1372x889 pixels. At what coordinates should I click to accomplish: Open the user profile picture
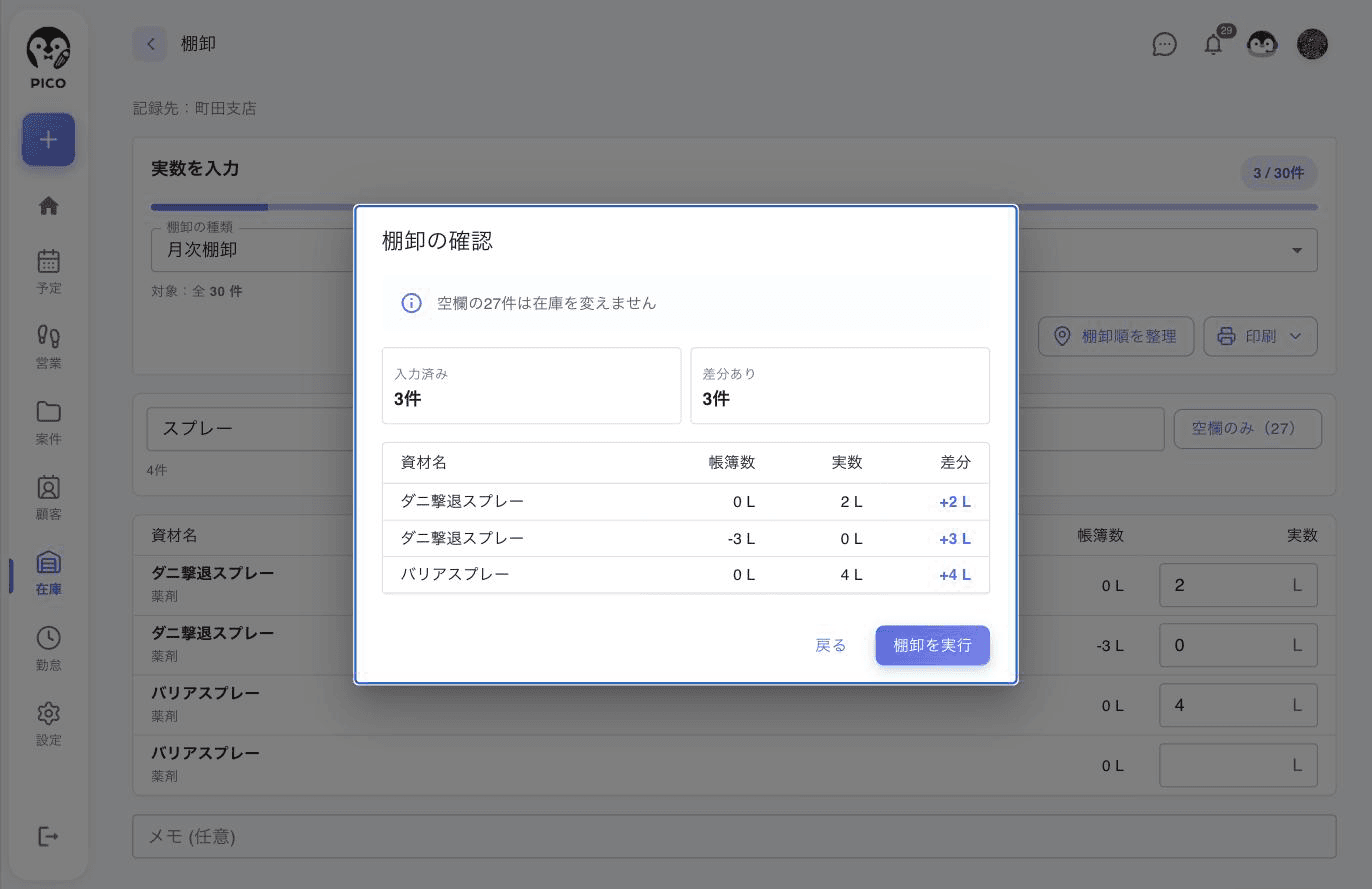[1312, 44]
